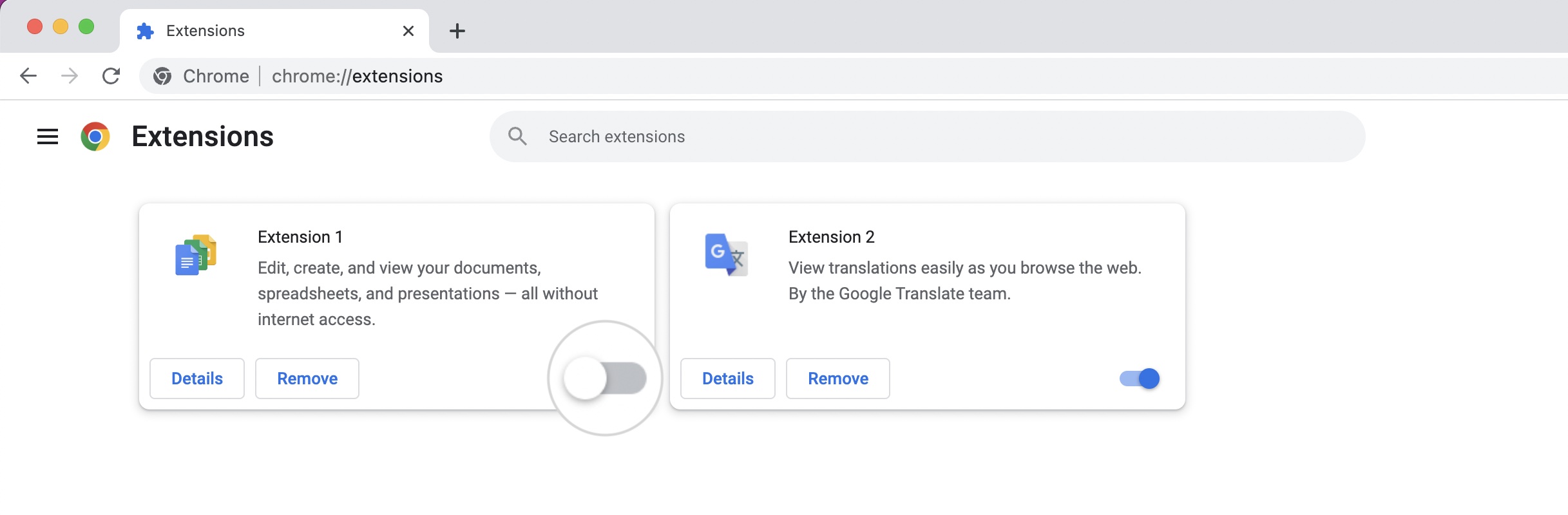This screenshot has height=515, width=1568.
Task: Open the hamburger main menu
Action: click(48, 136)
